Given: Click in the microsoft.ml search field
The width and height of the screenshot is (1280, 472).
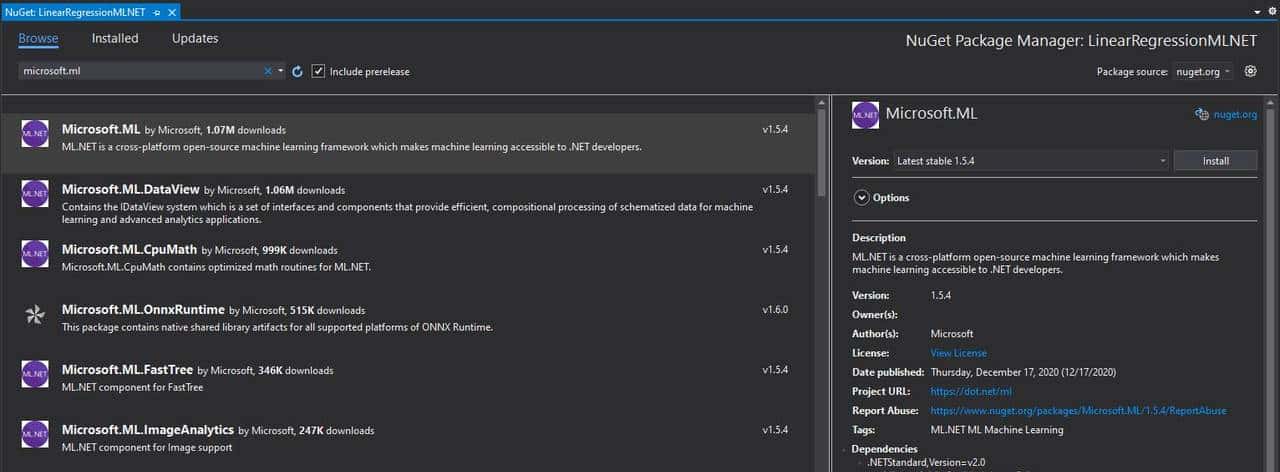Looking at the screenshot, I should 140,72.
